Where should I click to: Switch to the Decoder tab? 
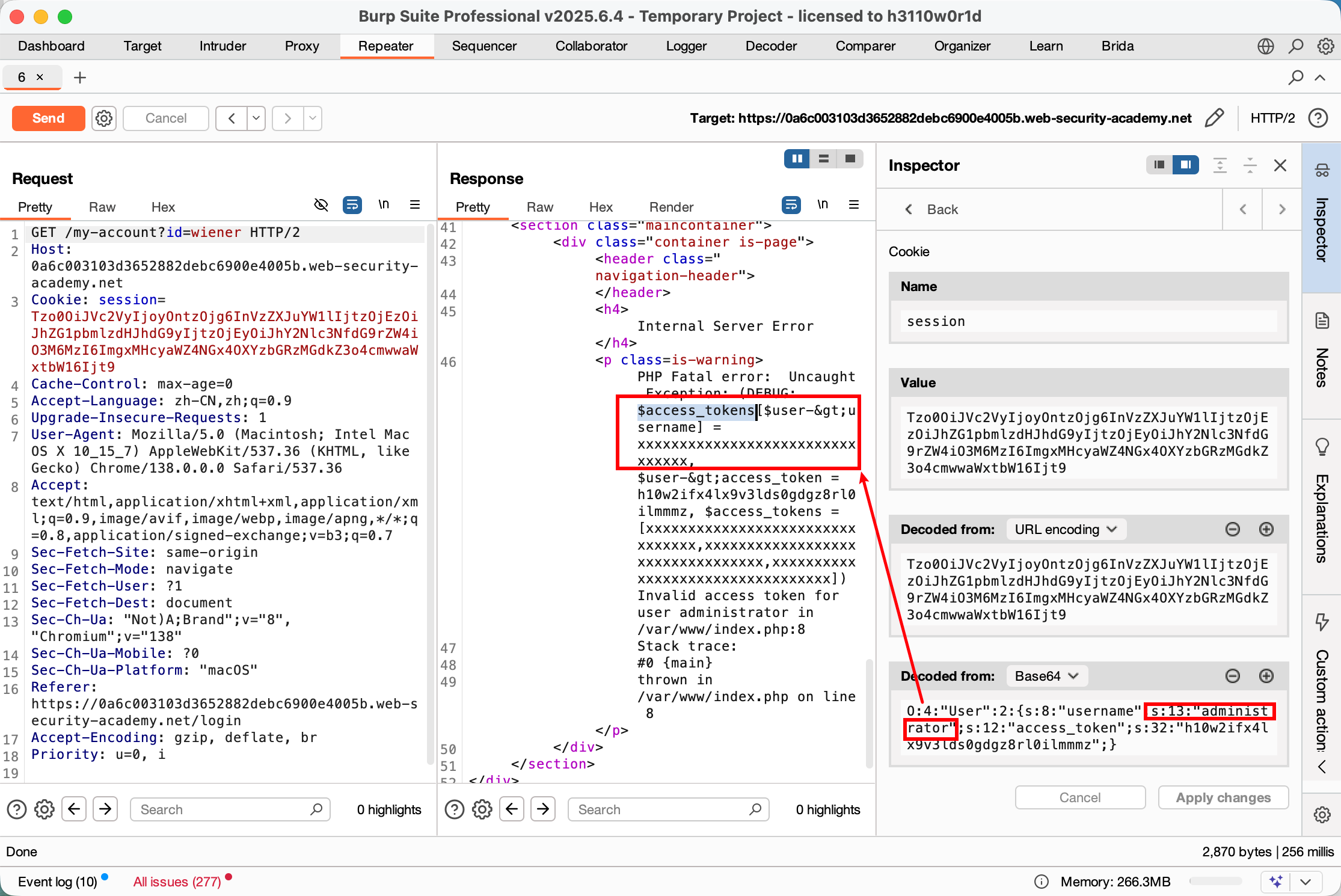pos(770,46)
